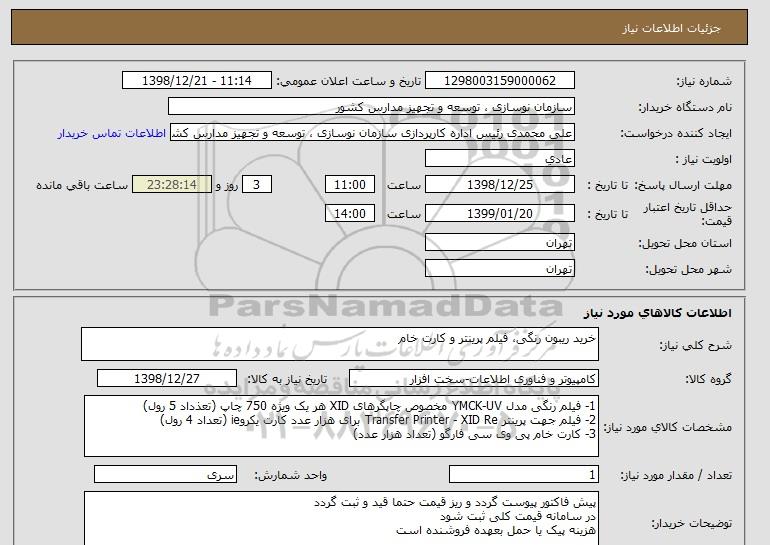Click the remaining days field showing 3

point(256,185)
